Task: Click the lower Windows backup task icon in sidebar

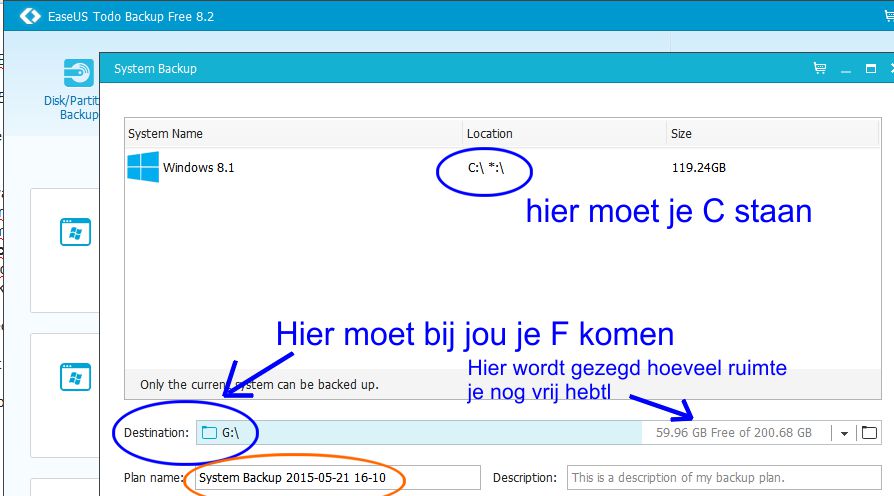Action: click(75, 377)
